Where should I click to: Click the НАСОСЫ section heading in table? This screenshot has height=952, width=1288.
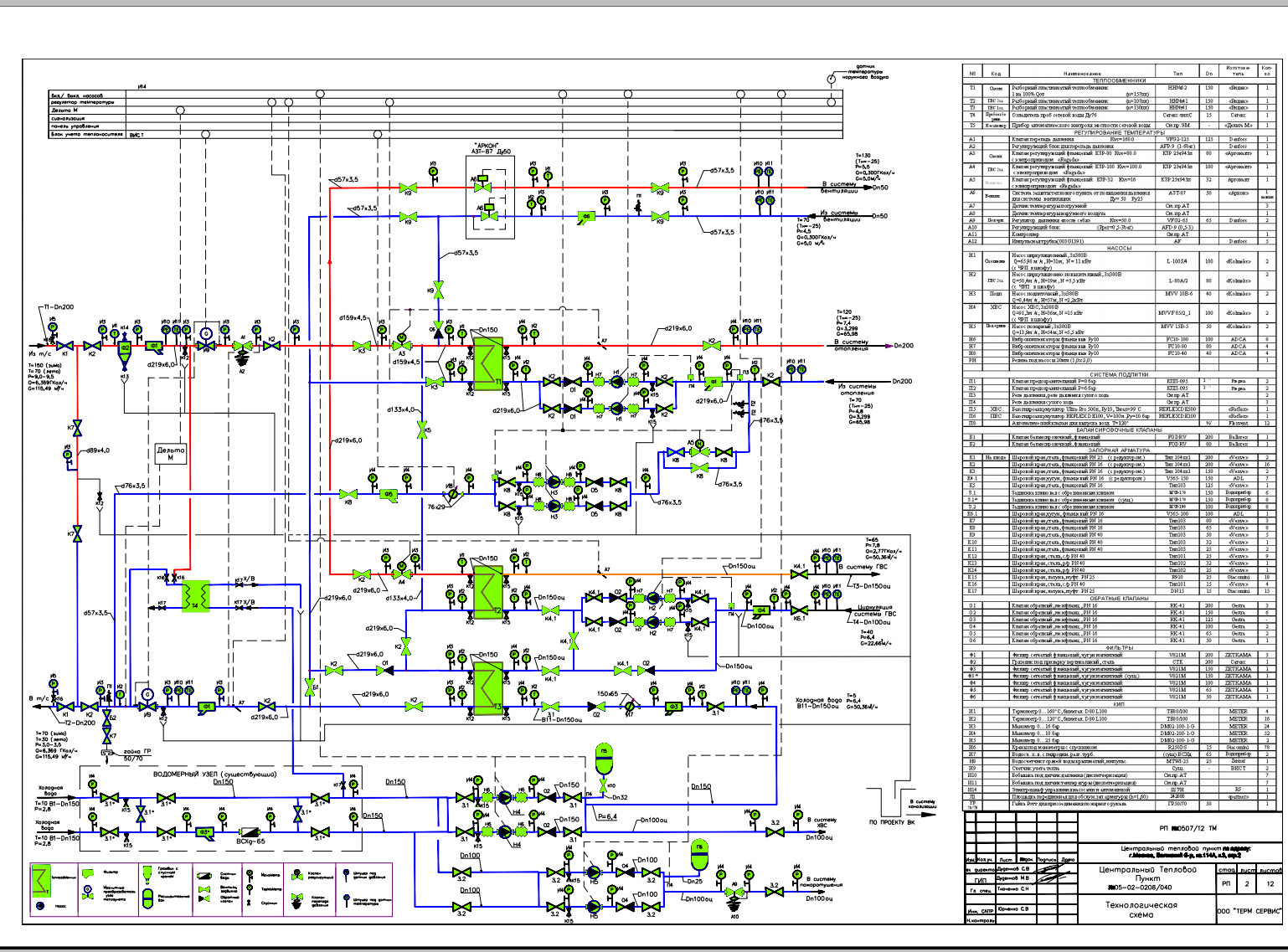[1119, 249]
